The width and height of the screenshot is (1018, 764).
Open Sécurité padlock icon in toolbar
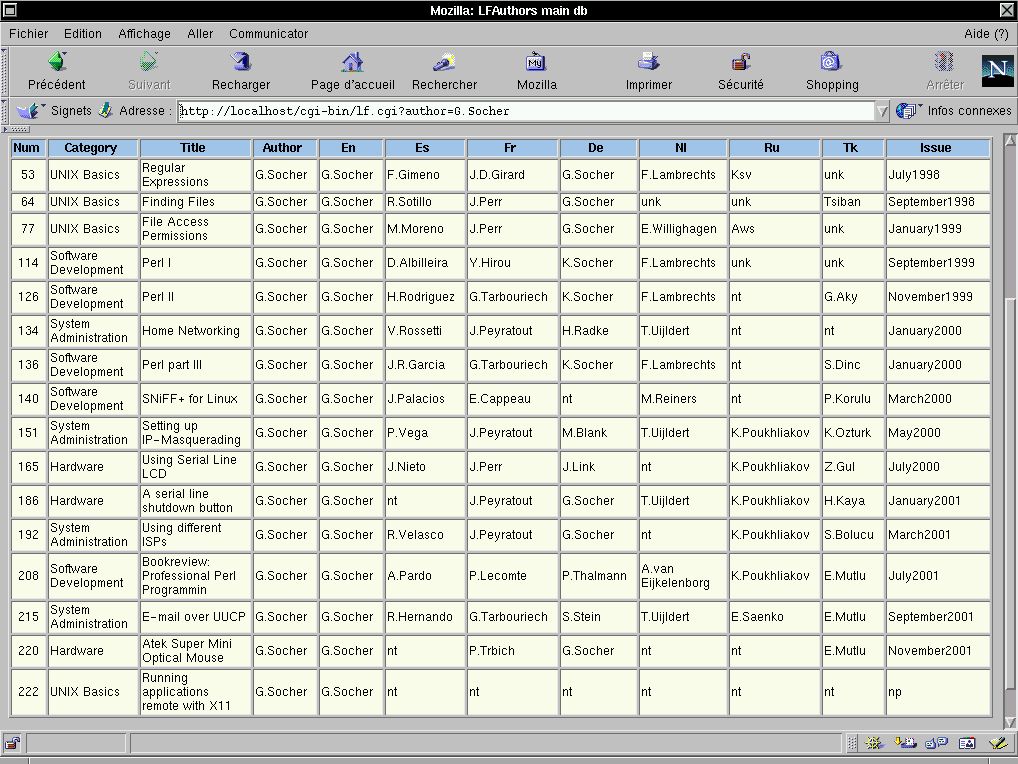[x=740, y=63]
